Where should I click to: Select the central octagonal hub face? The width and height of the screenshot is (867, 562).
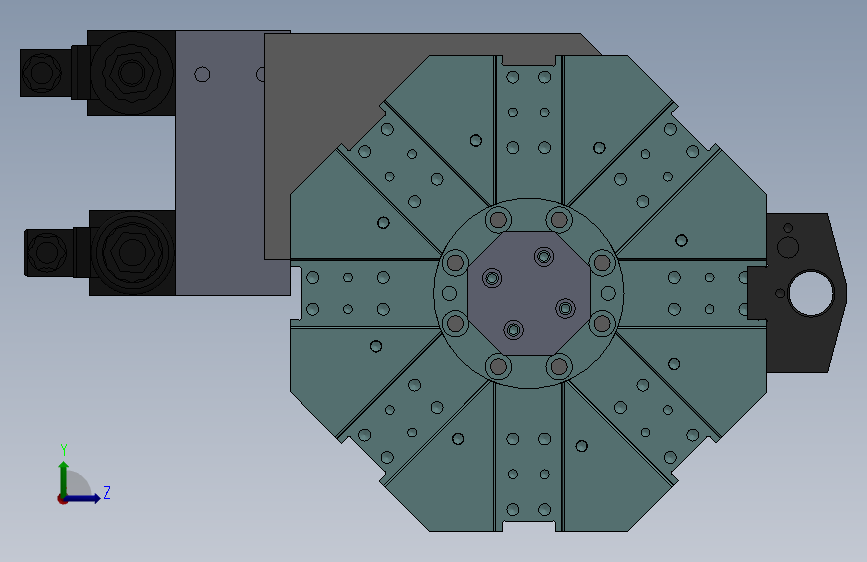529,293
